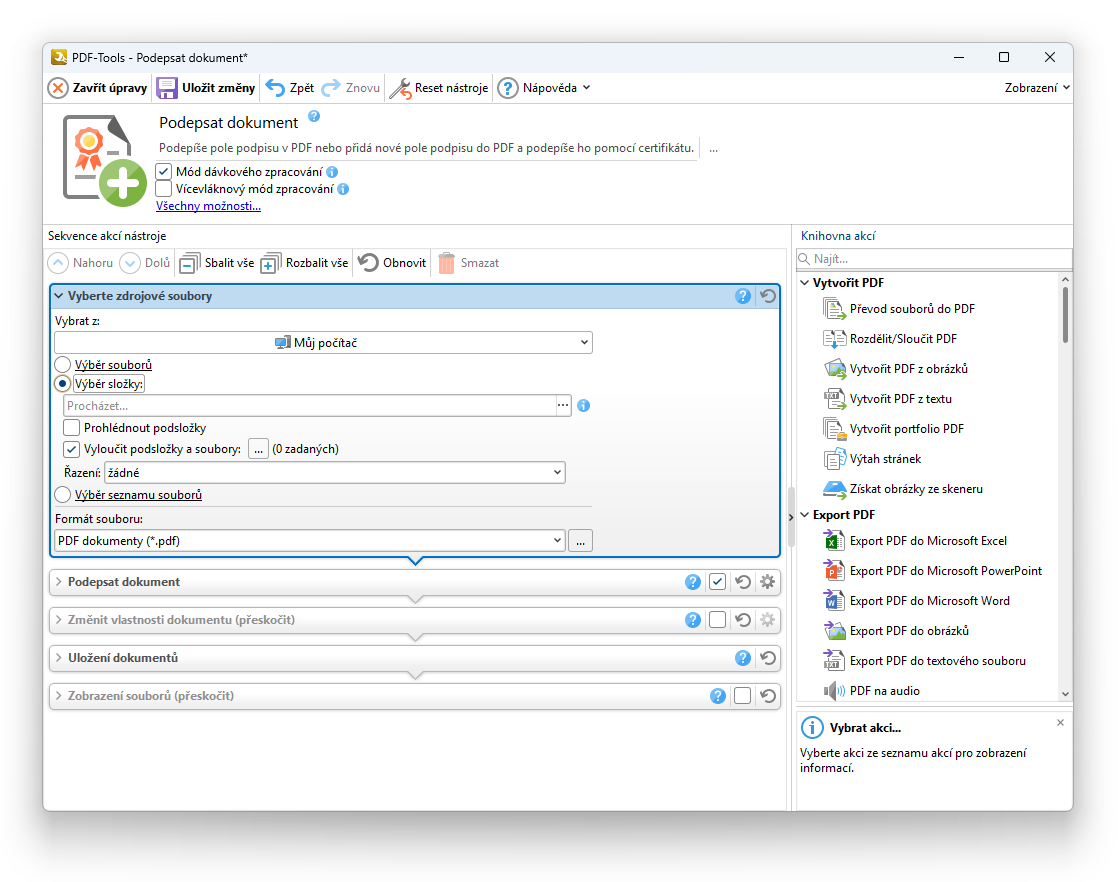This screenshot has width=1118, height=882.
Task: Enable Prohlédnout podsložky checkbox
Action: tap(71, 428)
